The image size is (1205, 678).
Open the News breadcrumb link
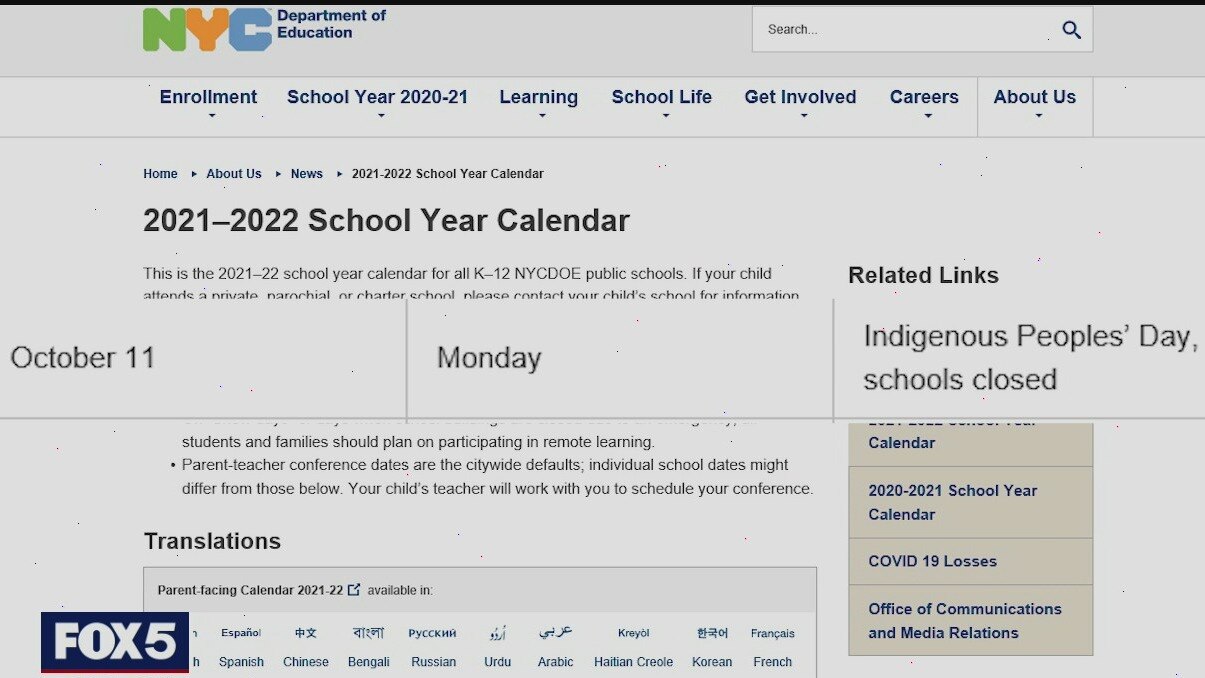point(306,174)
